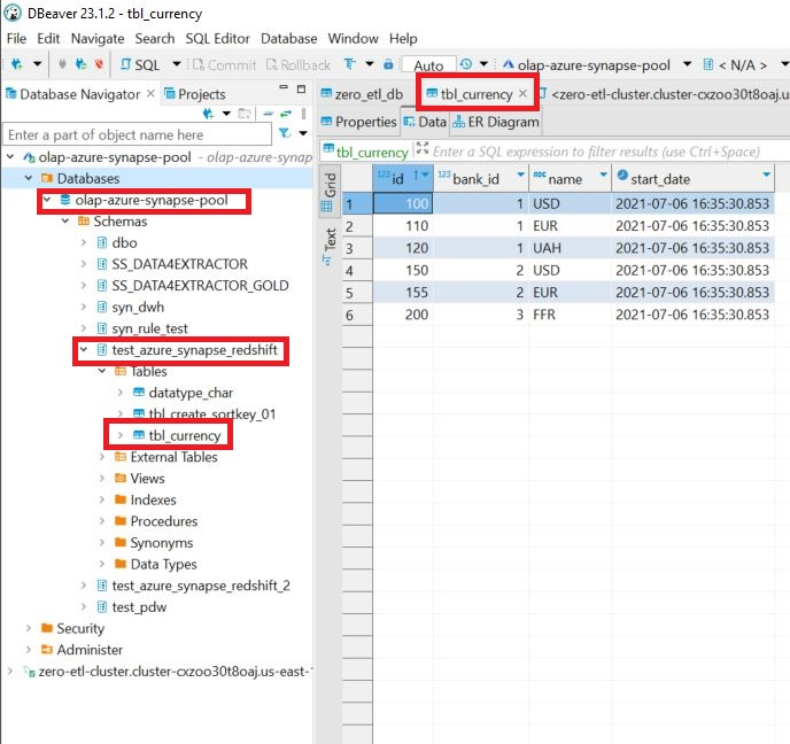The height and width of the screenshot is (744, 790).
Task: Open the navigator filter dropdown arrow
Action: (x=303, y=133)
